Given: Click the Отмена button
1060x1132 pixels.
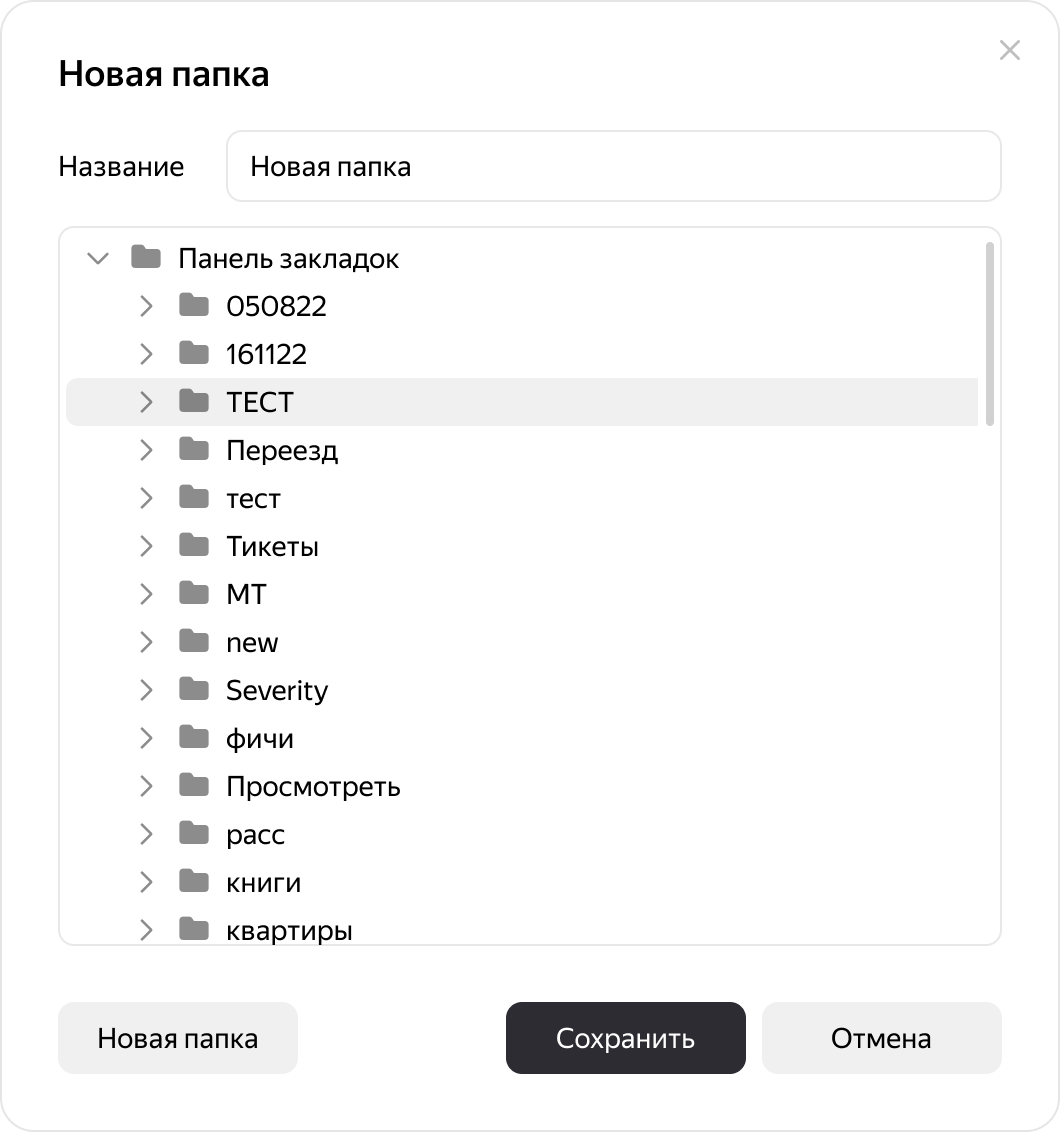Looking at the screenshot, I should tap(881, 1038).
